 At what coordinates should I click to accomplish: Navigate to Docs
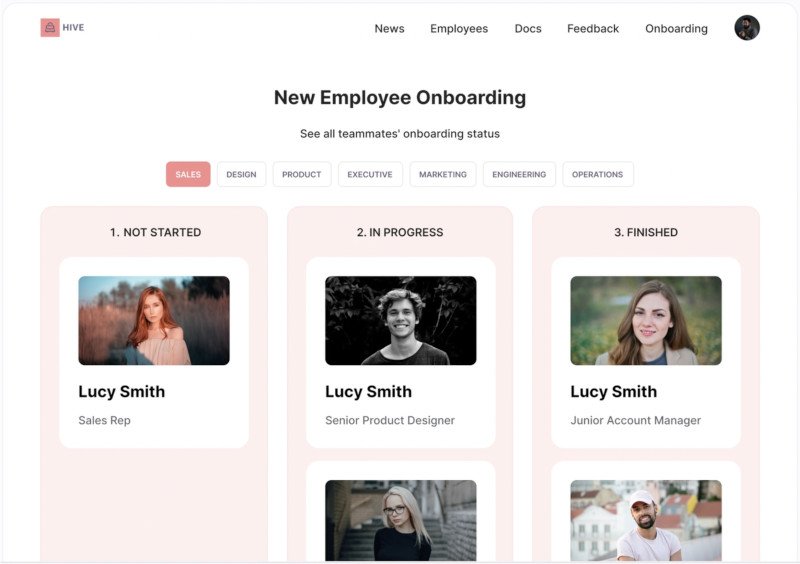[x=528, y=29]
